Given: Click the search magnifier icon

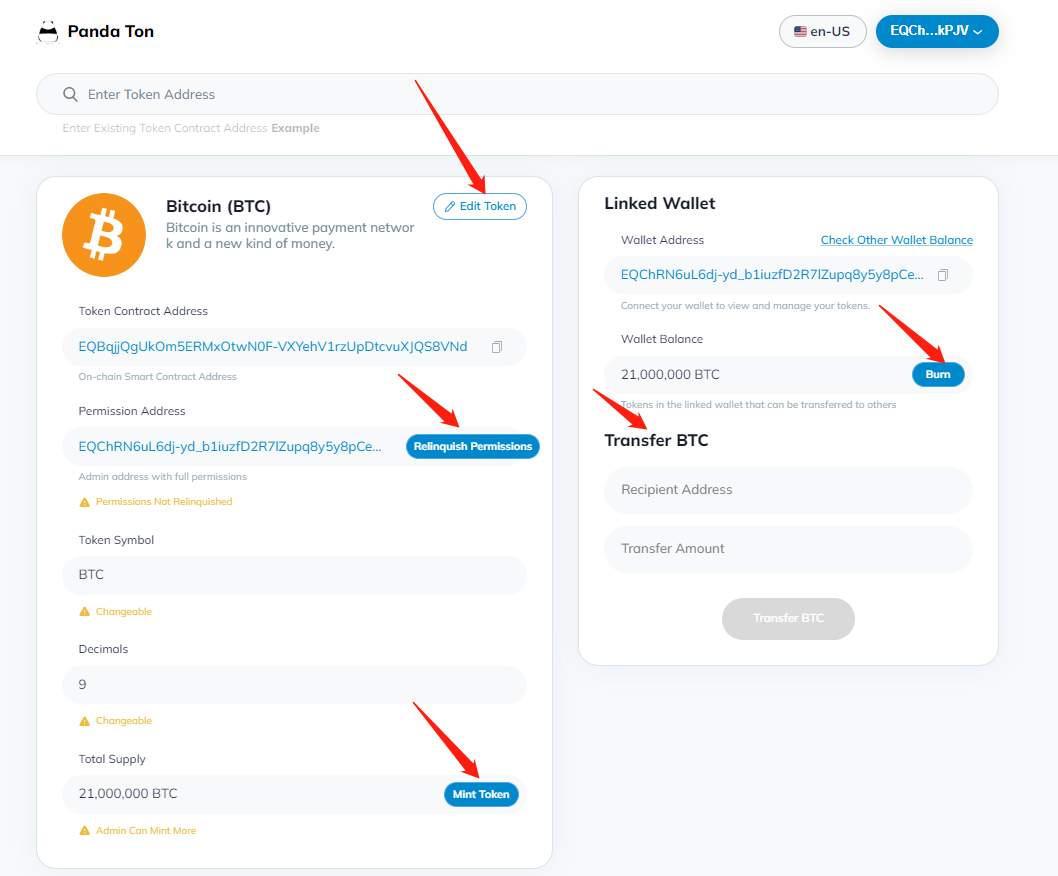Looking at the screenshot, I should coord(70,94).
